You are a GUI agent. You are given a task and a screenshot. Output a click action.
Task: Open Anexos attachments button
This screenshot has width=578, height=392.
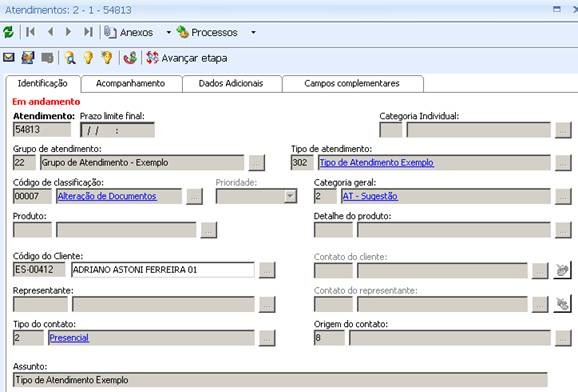click(x=128, y=32)
